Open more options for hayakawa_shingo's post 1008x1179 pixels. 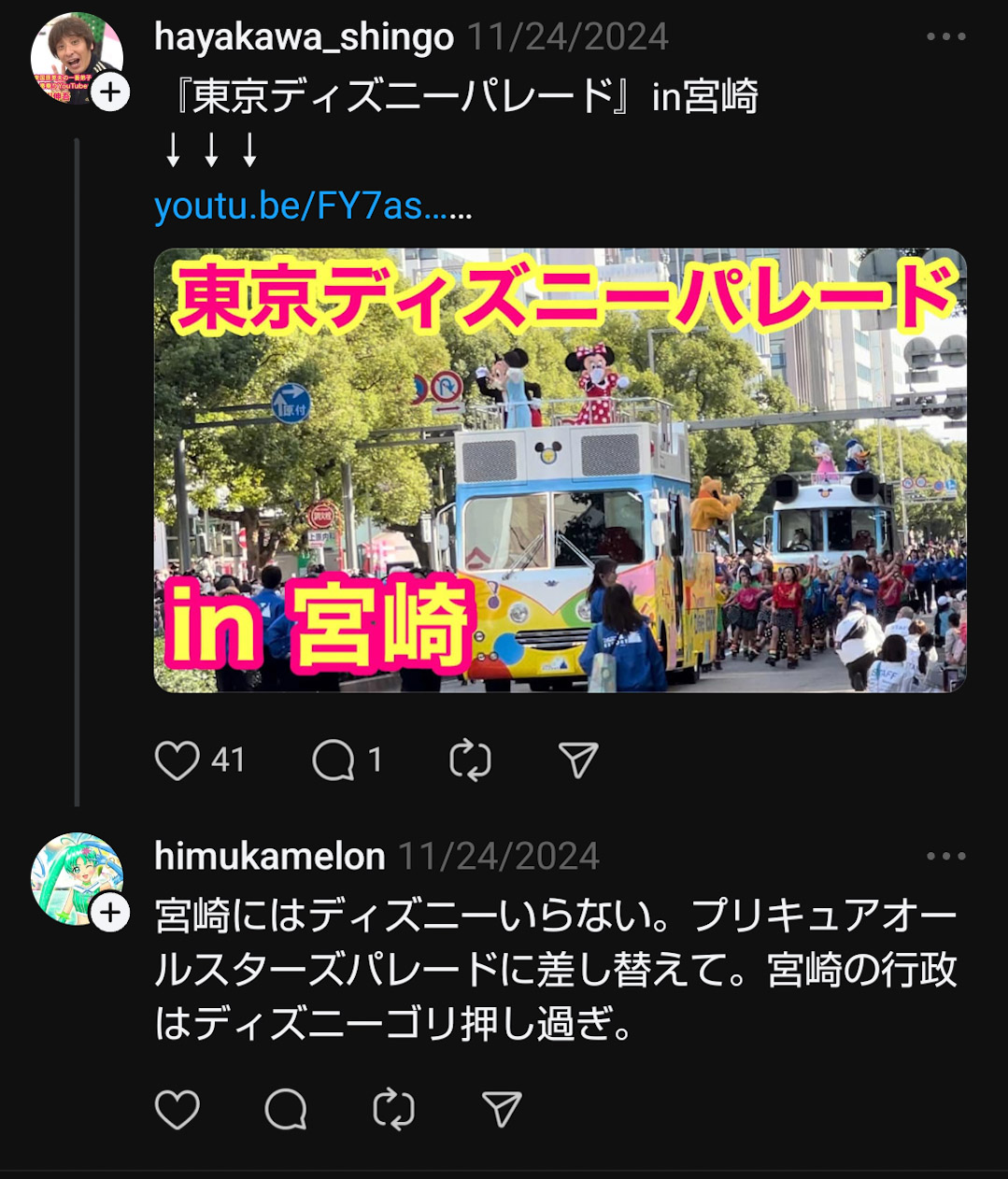click(946, 37)
